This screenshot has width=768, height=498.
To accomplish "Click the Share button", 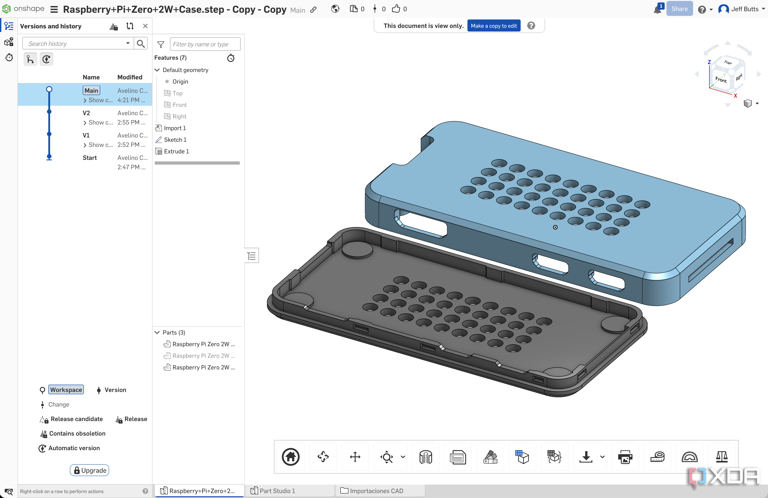I will tap(679, 9).
